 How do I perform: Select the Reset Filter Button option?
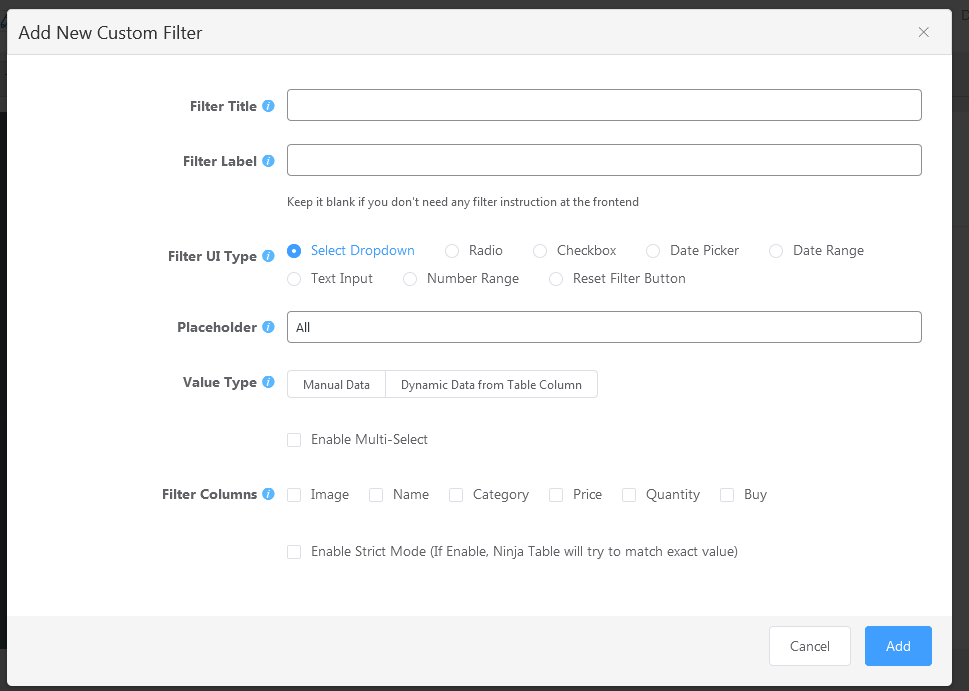556,279
